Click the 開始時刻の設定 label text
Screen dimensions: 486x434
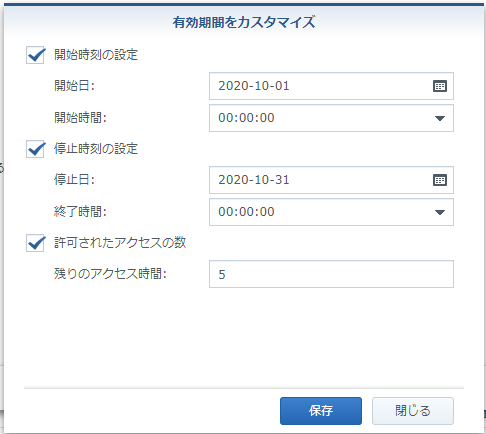coord(96,55)
